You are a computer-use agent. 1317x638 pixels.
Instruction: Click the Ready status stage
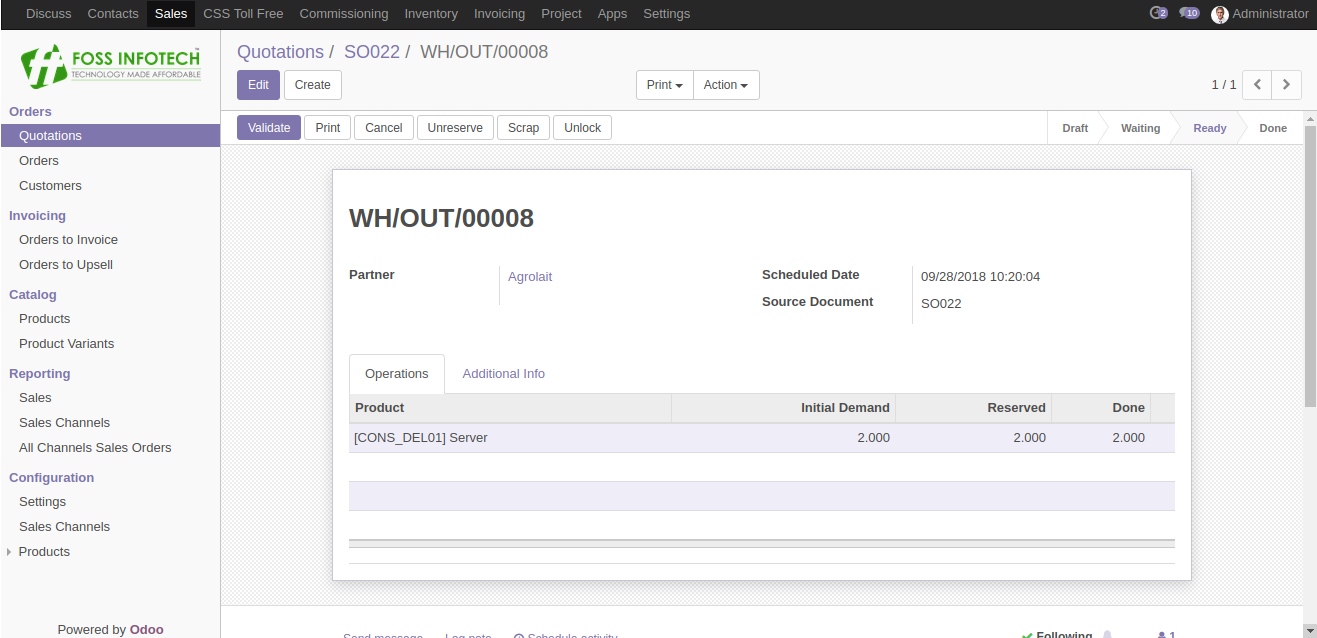(x=1209, y=128)
